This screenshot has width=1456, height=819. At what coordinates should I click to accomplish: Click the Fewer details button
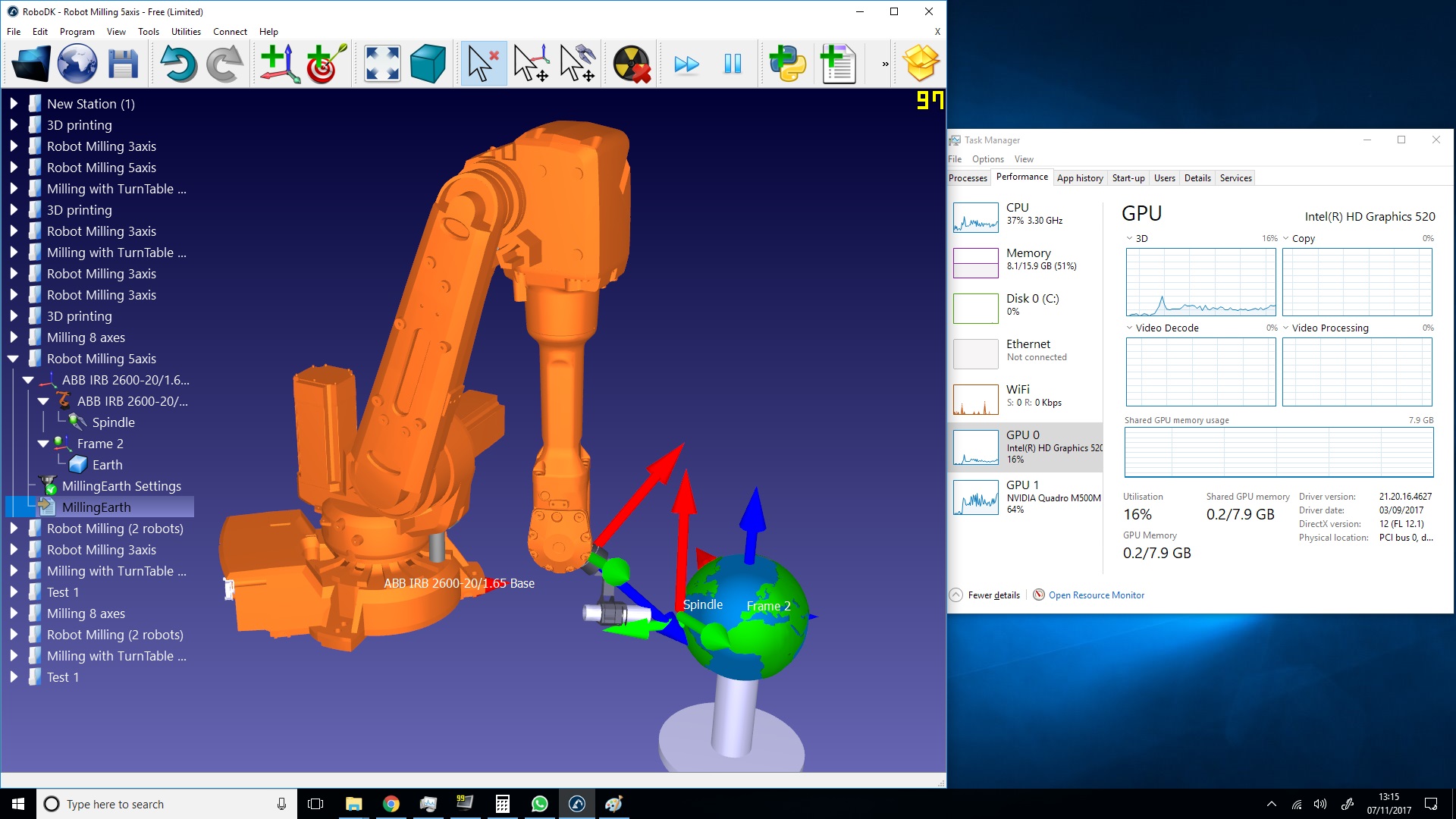[x=993, y=595]
